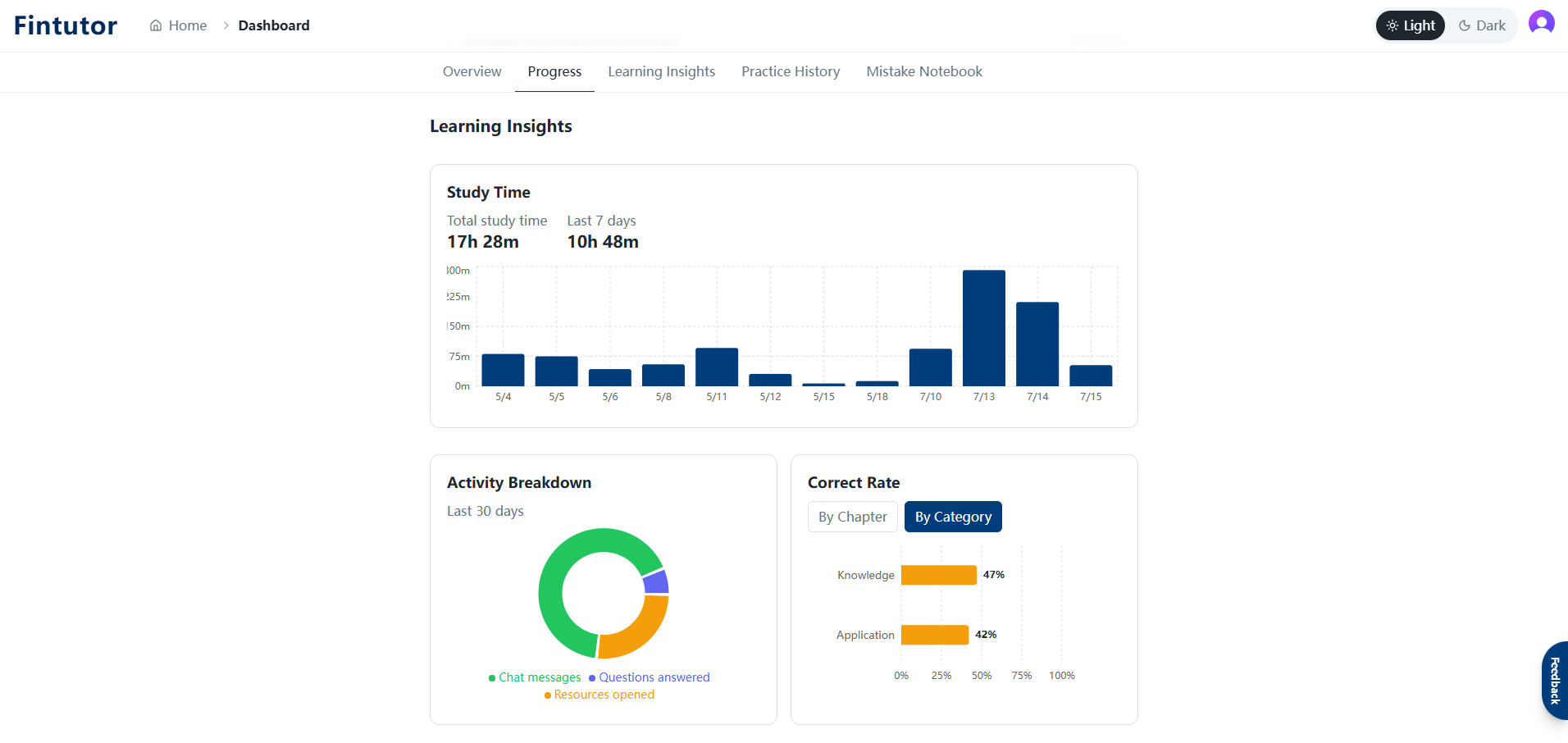The width and height of the screenshot is (1568, 743).
Task: Show correct rate By Chapter
Action: pyautogui.click(x=853, y=517)
